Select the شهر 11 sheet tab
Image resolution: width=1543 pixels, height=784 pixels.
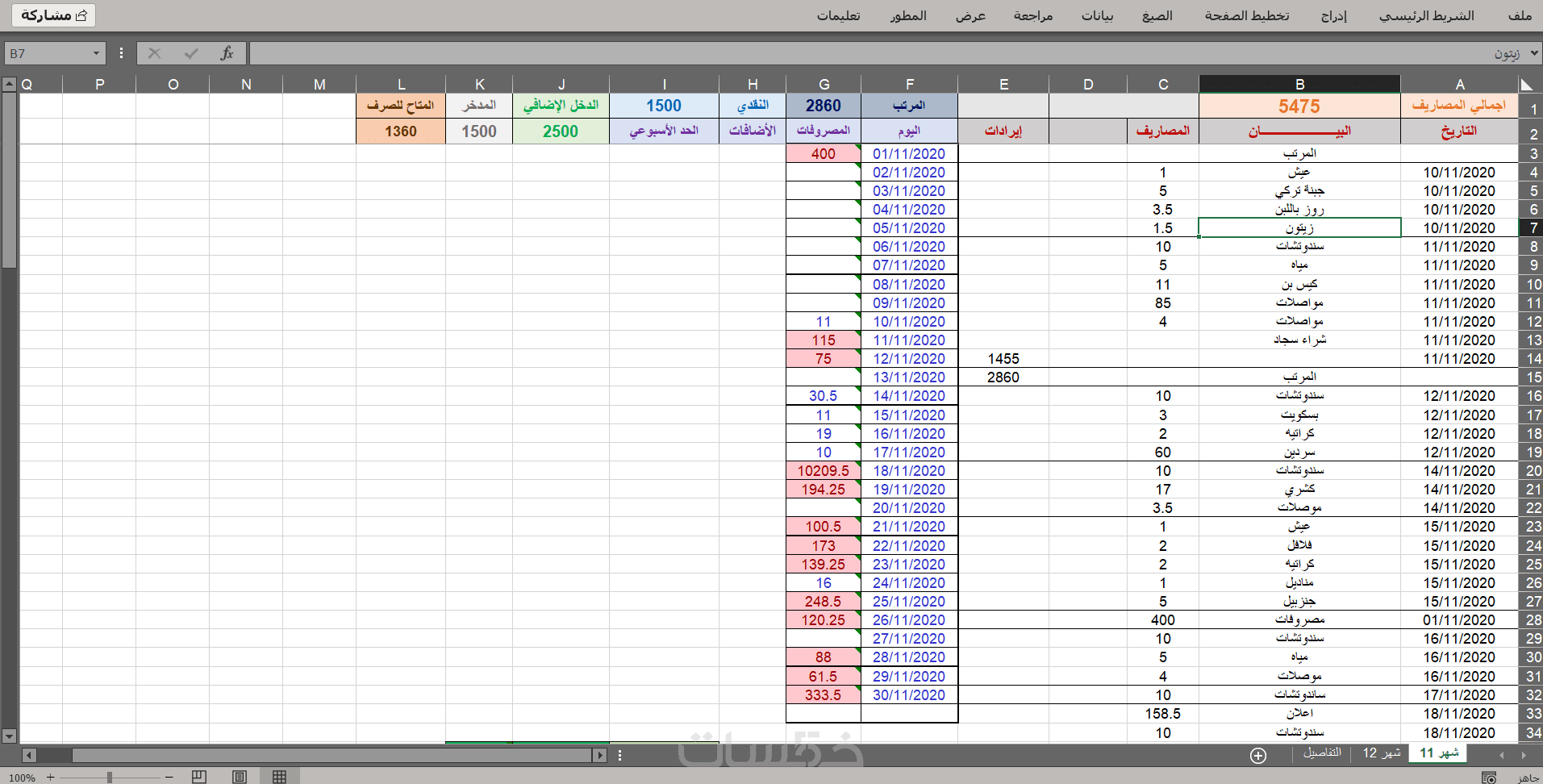coord(1439,753)
